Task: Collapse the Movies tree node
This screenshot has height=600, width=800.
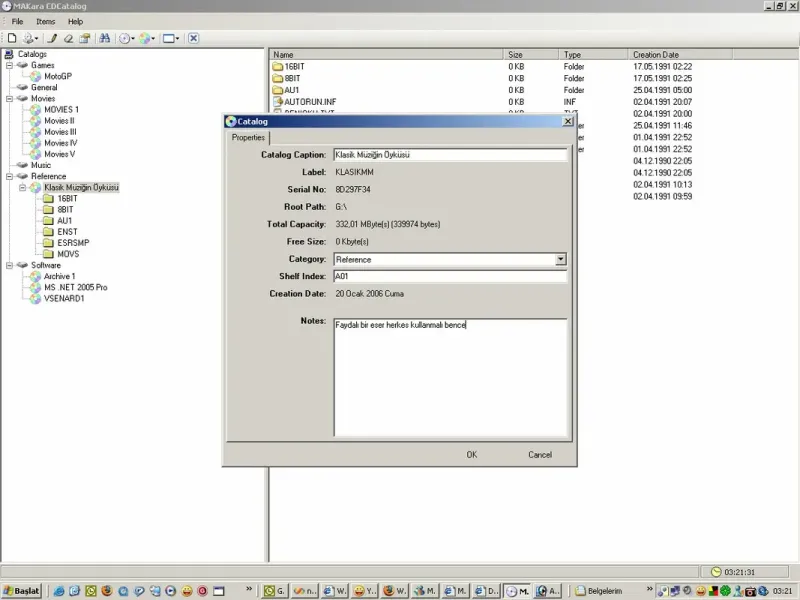Action: [9, 98]
